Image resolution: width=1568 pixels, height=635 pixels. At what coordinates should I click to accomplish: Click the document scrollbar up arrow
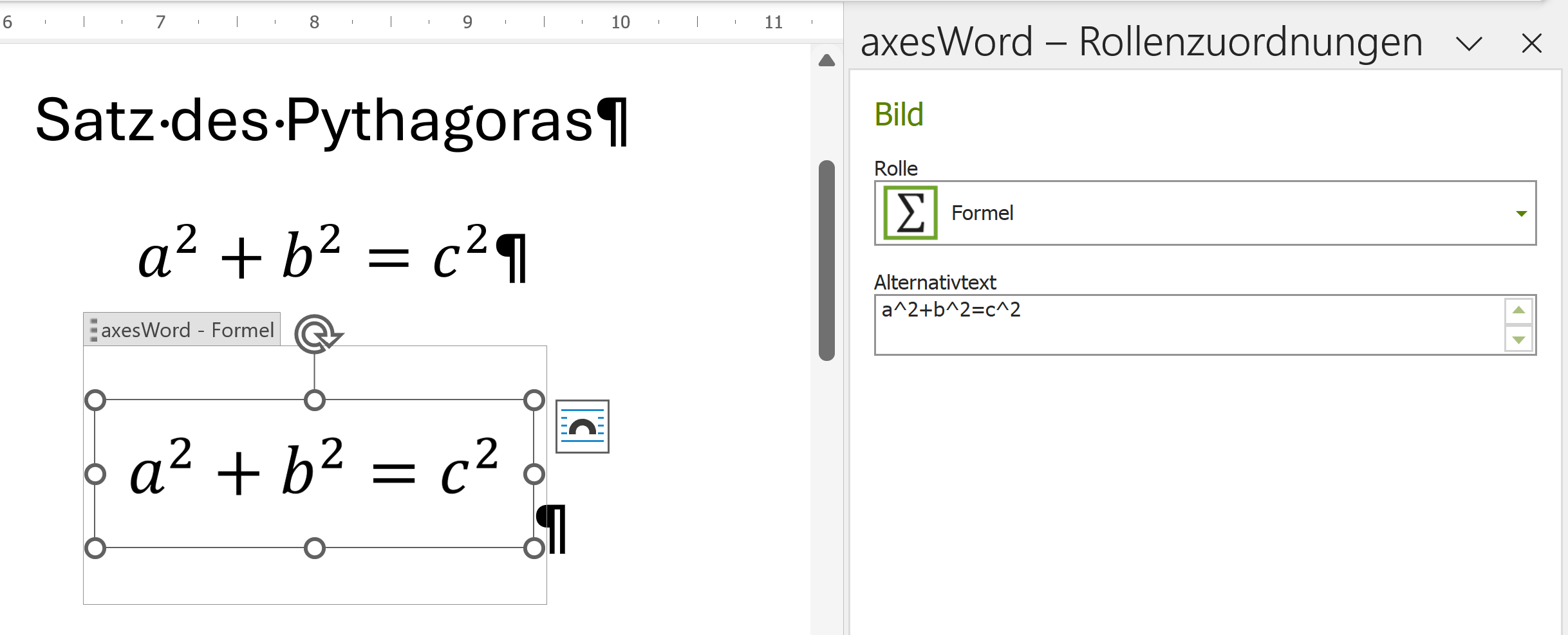[827, 60]
